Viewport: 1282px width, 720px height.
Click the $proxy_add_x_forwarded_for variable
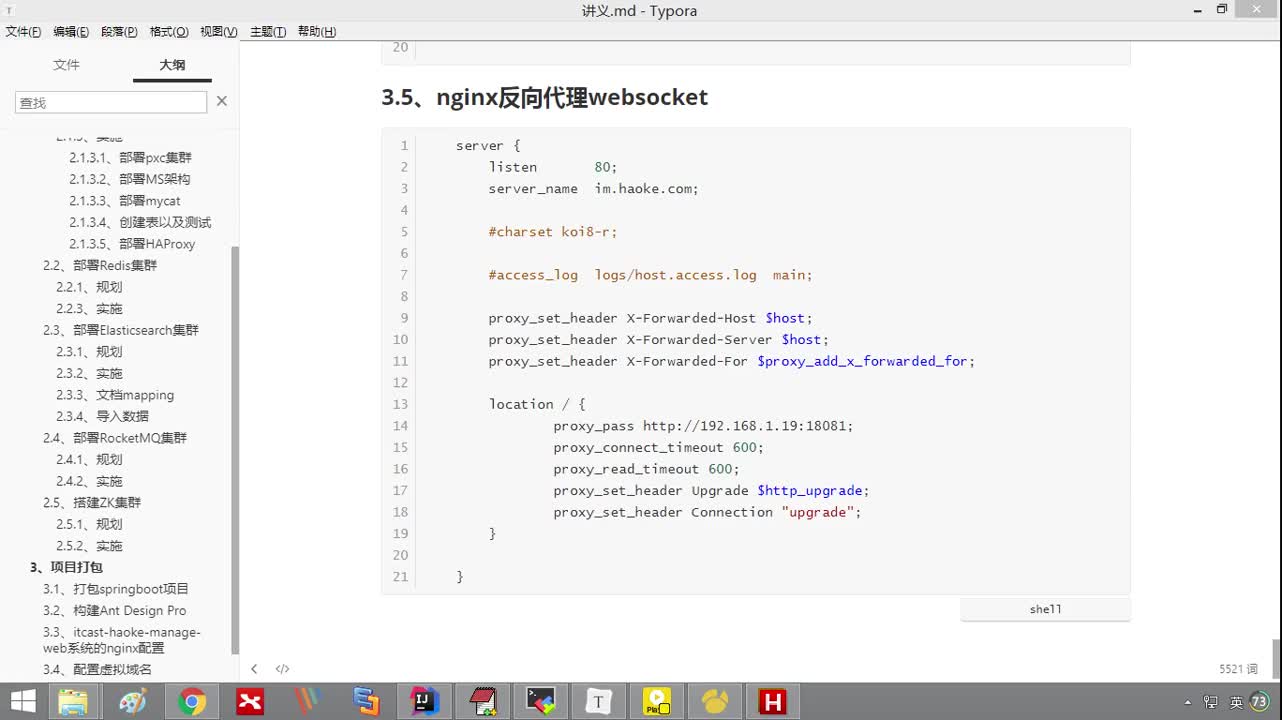862,361
